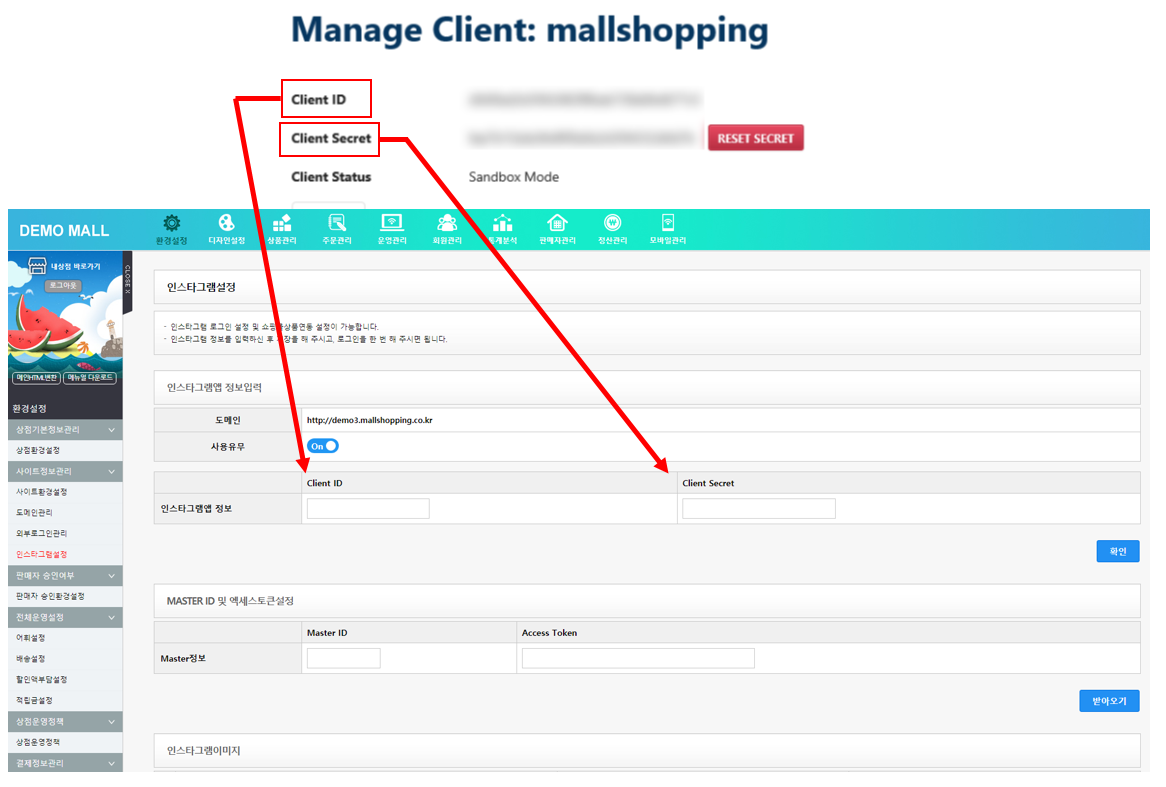This screenshot has height=787, width=1166.
Task: Collapse the 사이트정보관리 sidebar section
Action: pos(65,472)
